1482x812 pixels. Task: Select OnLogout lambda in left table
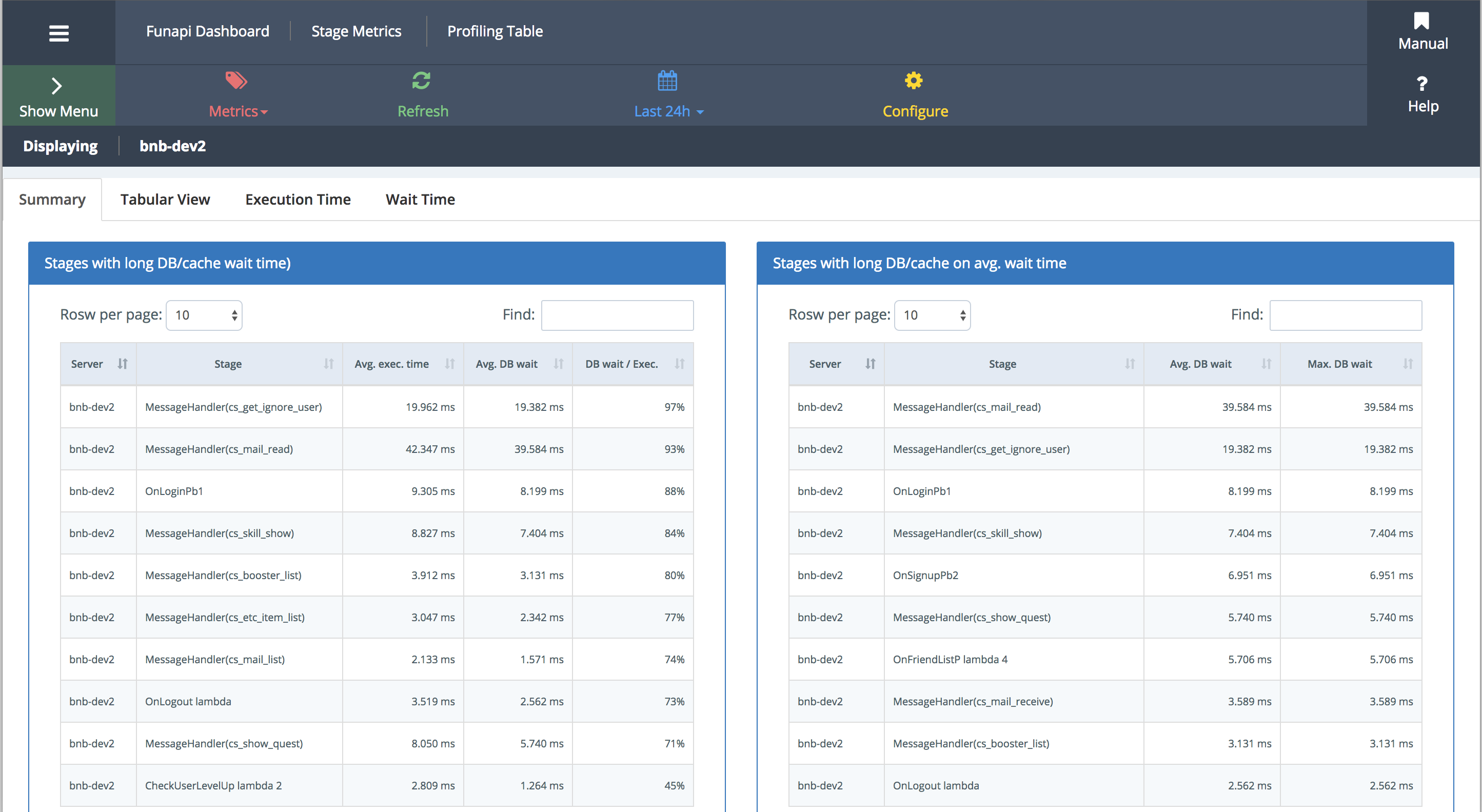pos(188,701)
